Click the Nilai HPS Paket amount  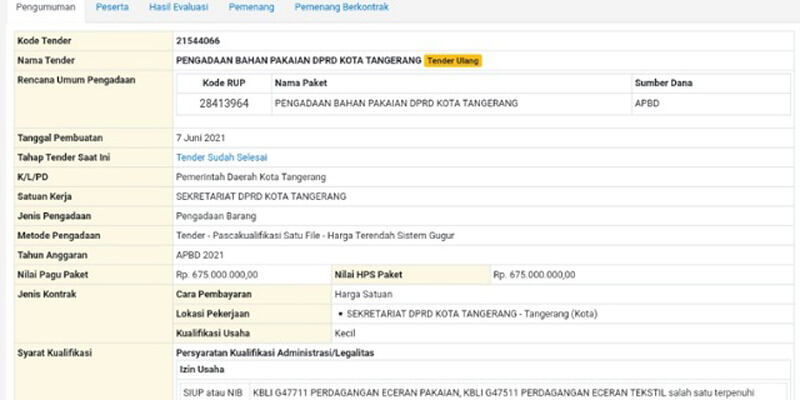534,275
